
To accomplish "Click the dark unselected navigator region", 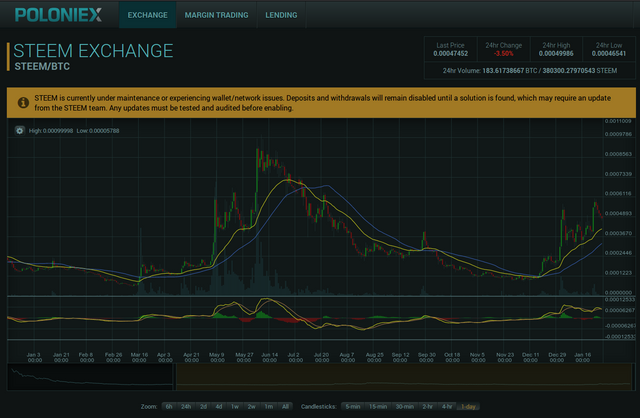I will point(90,377).
